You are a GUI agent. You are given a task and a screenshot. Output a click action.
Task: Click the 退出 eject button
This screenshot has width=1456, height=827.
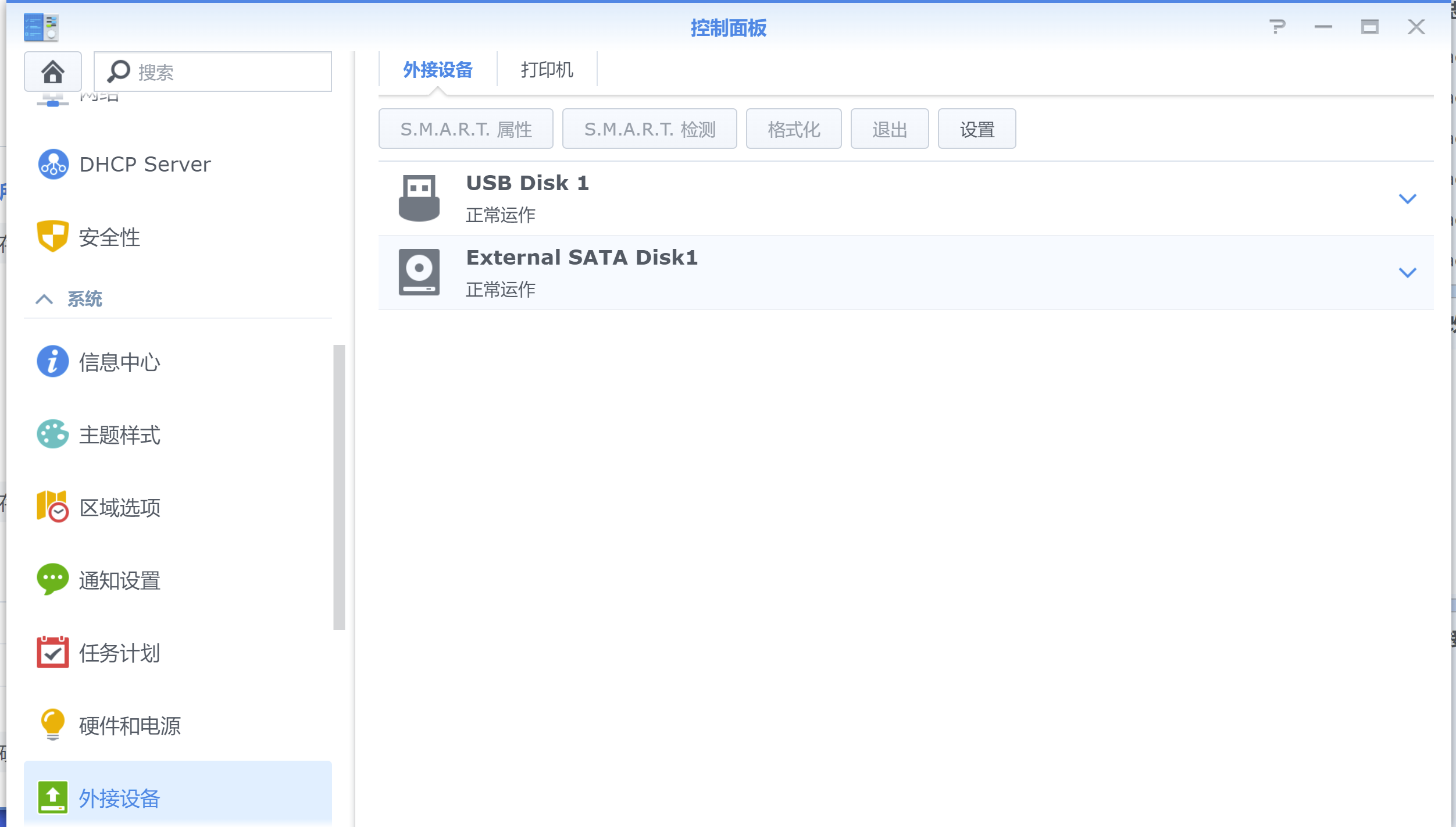[890, 129]
